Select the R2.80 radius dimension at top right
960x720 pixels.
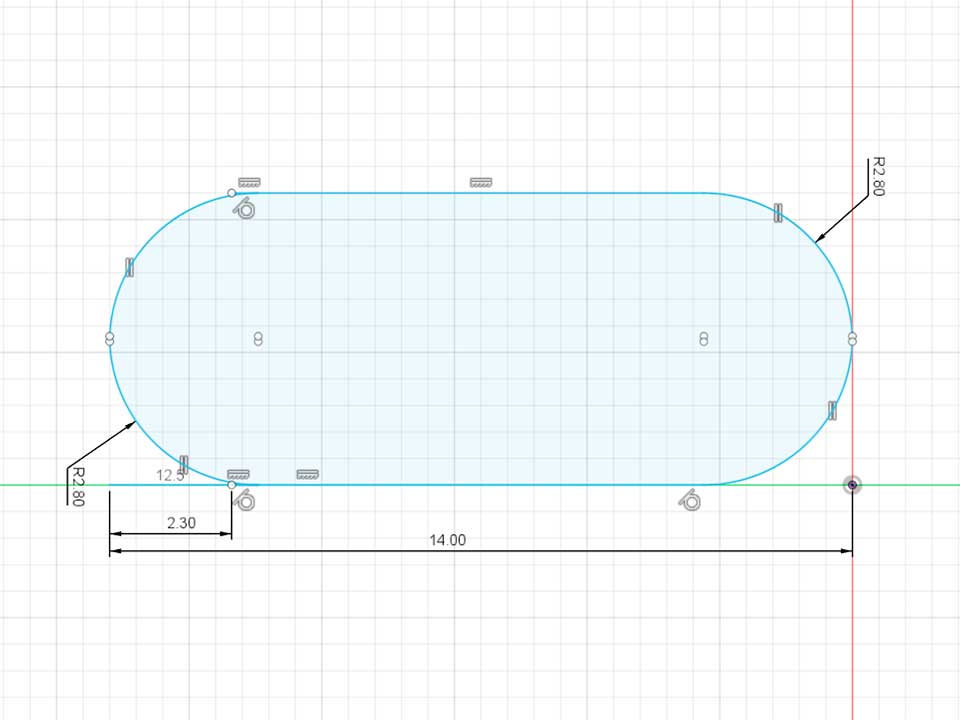coord(877,176)
